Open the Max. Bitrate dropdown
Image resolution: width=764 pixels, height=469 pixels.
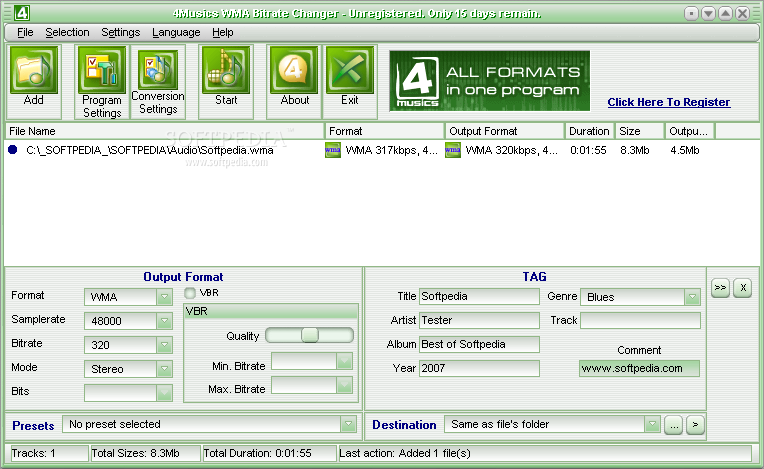[344, 385]
